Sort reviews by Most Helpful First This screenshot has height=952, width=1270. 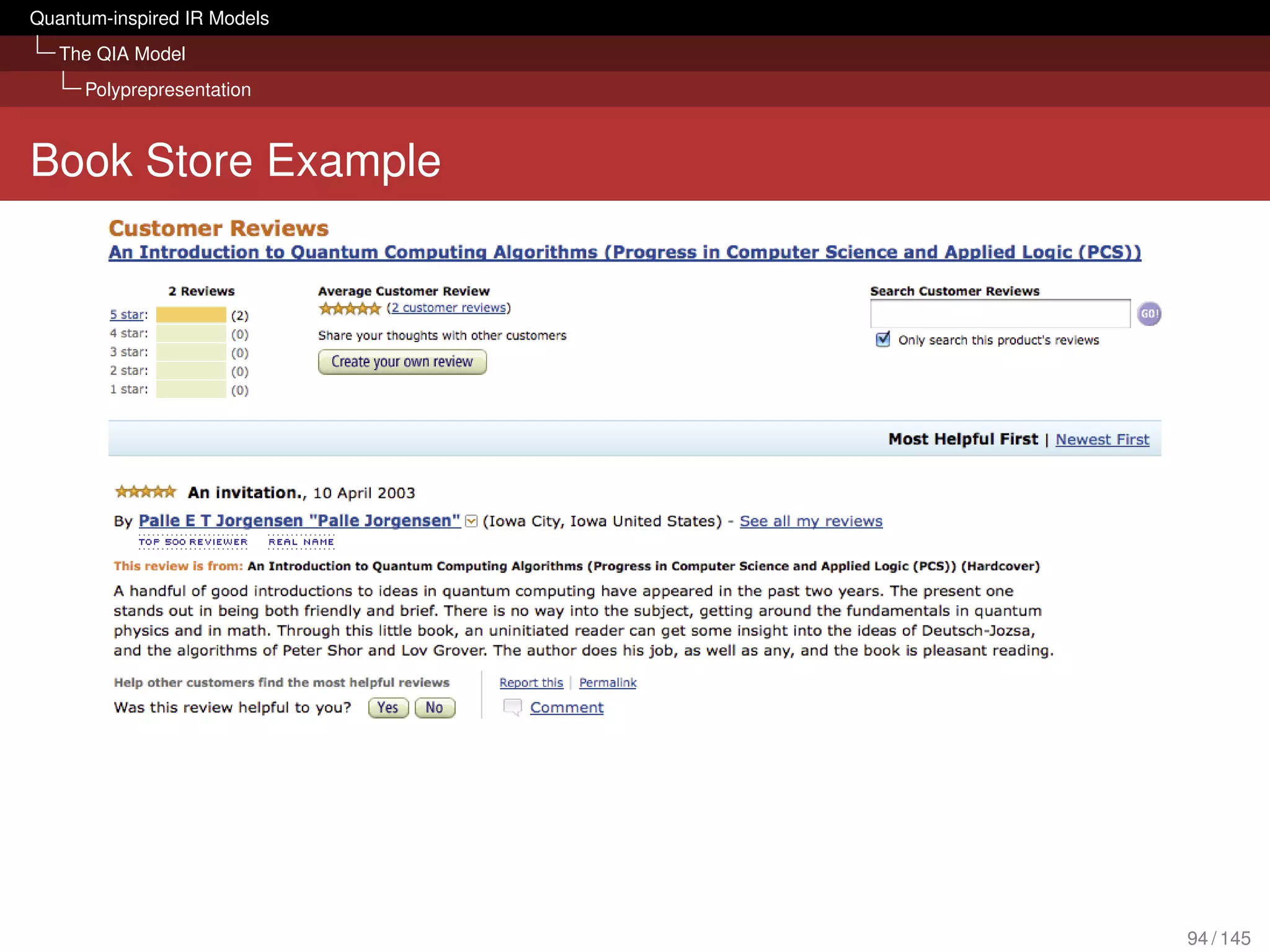(x=962, y=439)
